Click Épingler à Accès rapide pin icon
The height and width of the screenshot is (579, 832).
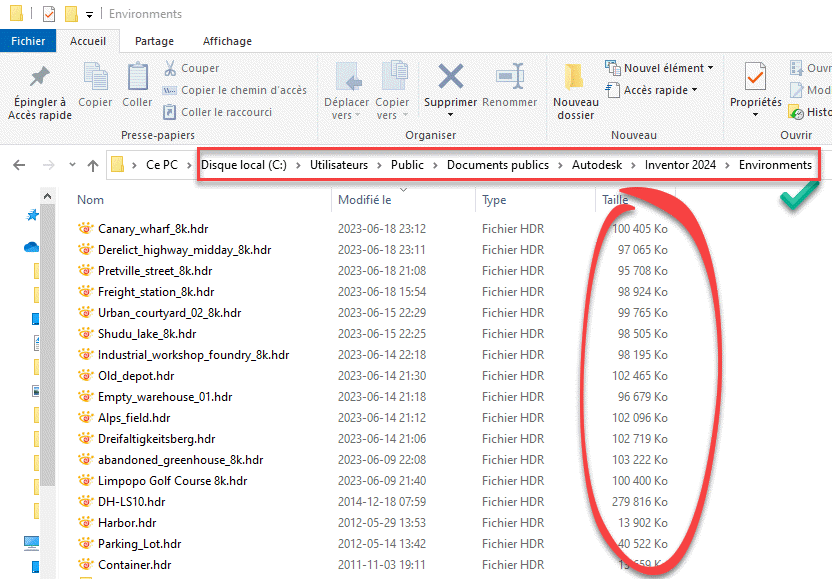tap(40, 78)
